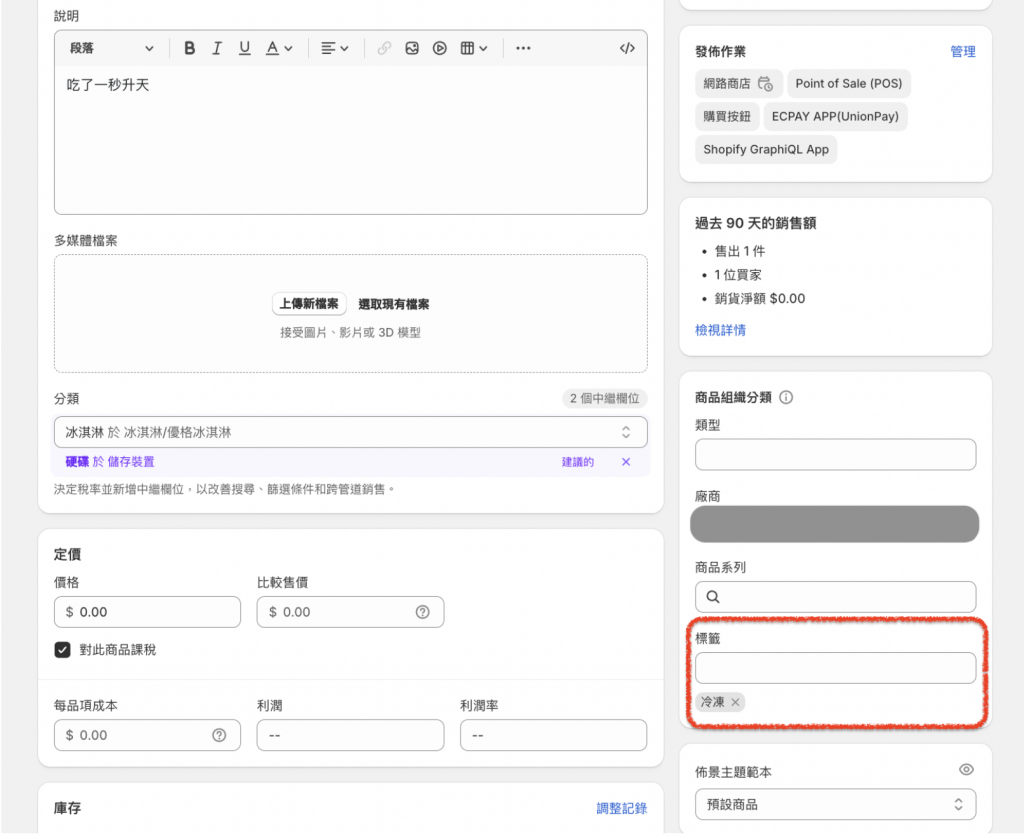Toggle bold formatting in description editor
This screenshot has width=1024, height=839.
pos(189,48)
